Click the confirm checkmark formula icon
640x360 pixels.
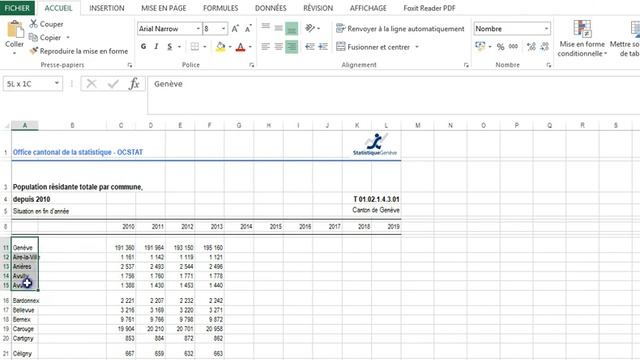pos(113,84)
